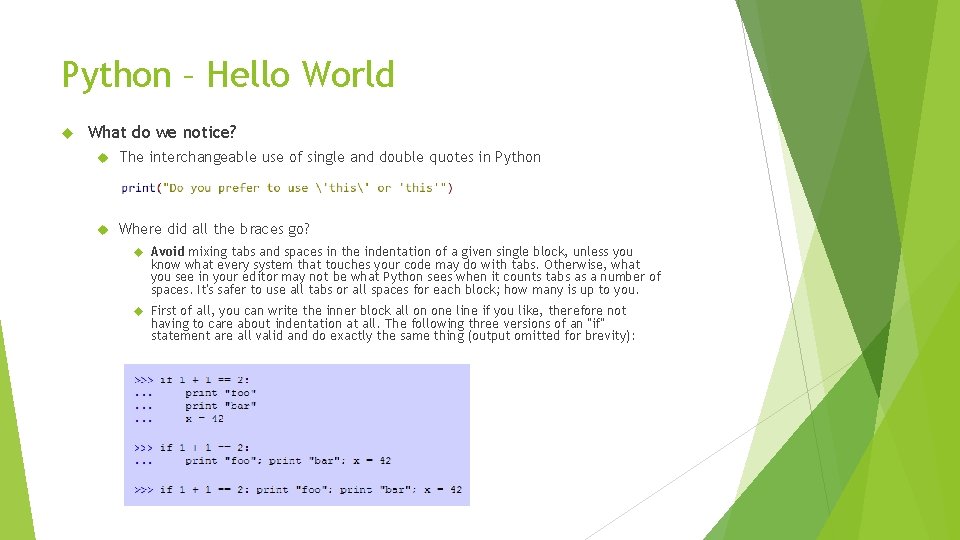This screenshot has height=540, width=960.
Task: Click the first ">>> if 1 + 1 == 2:" code line
Action: click(x=192, y=380)
